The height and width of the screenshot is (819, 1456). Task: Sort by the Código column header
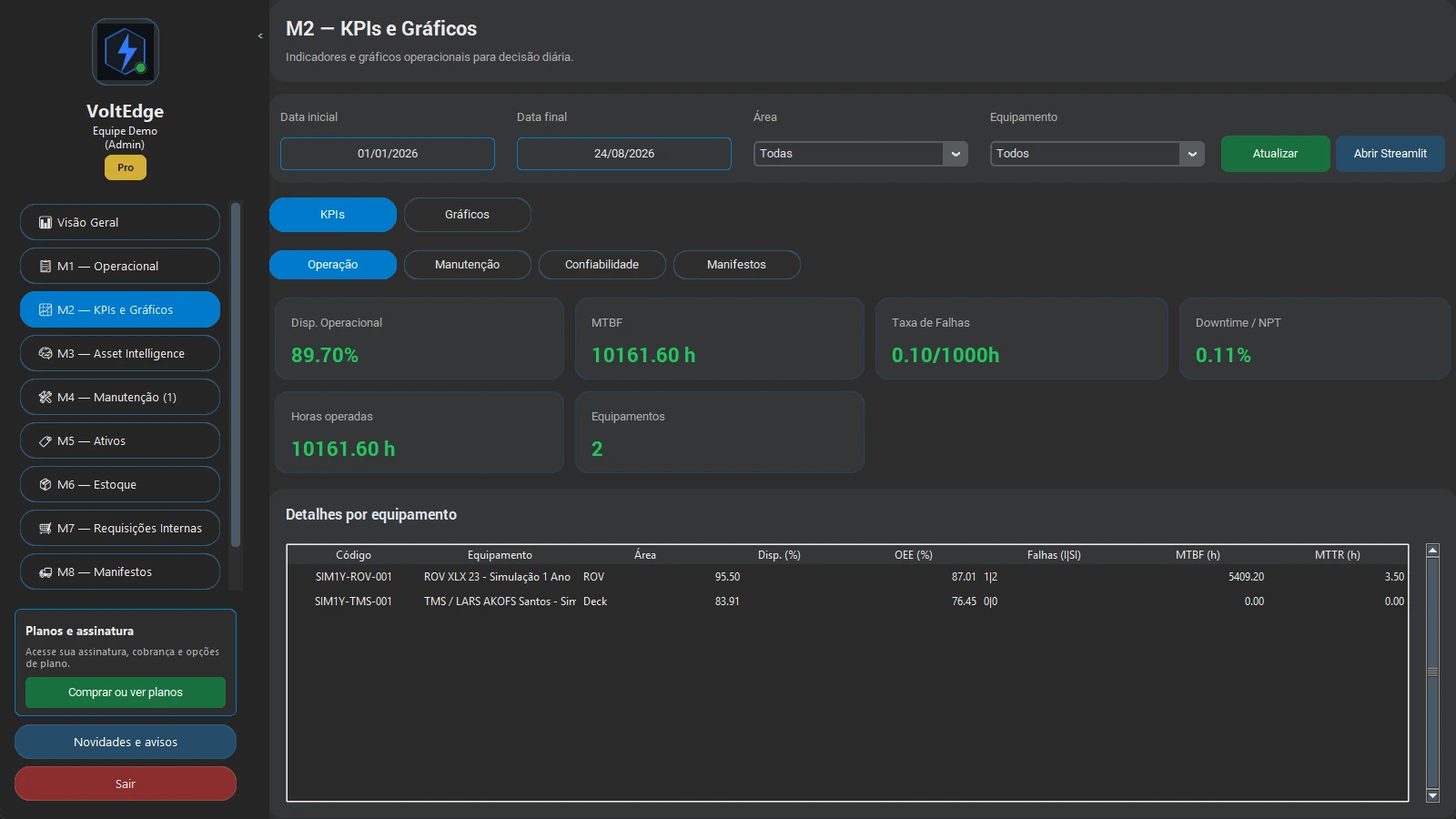coord(353,555)
